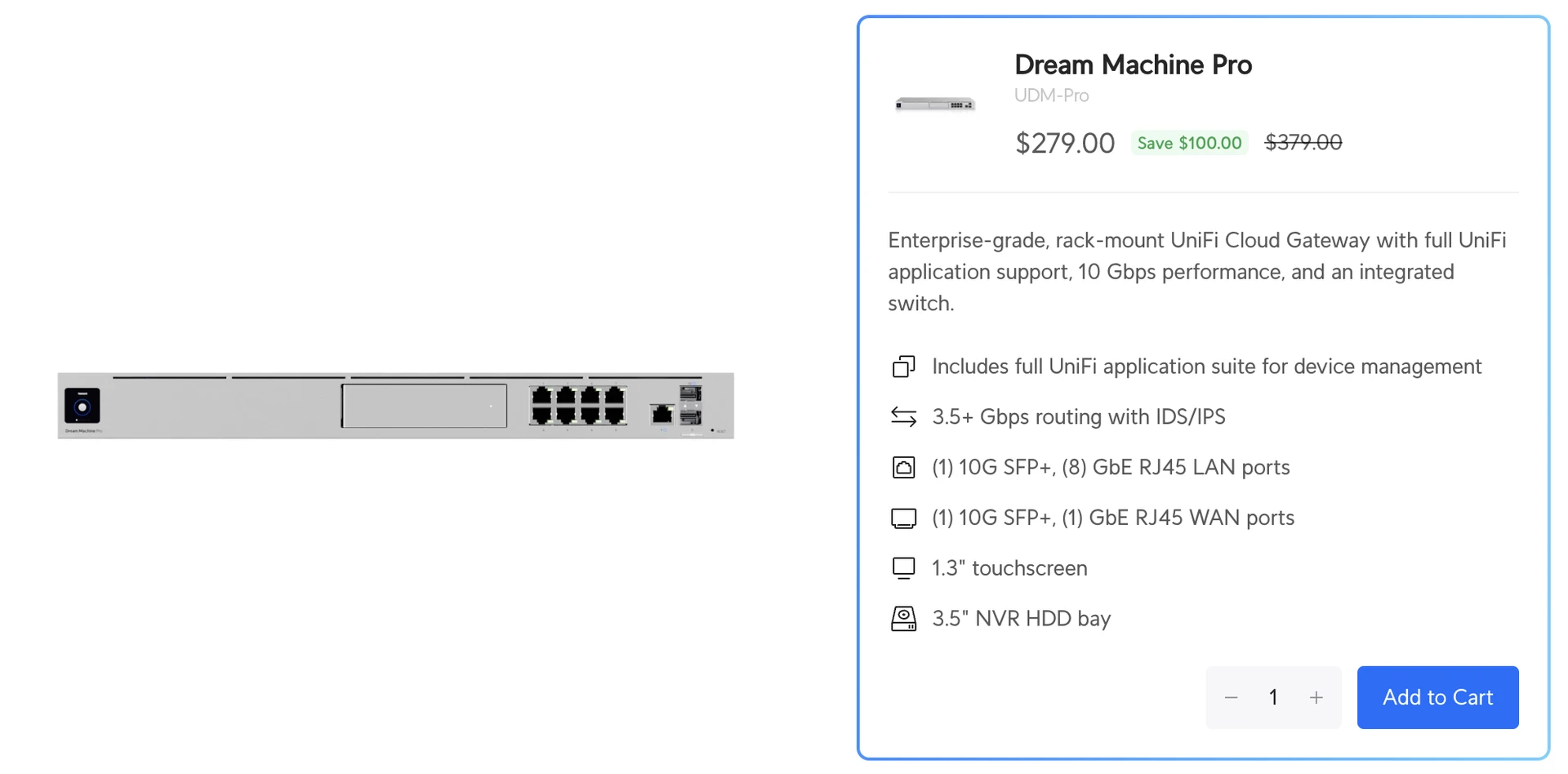Screen dimensions: 1568x774
Task: Click the routing arrows icon next to IDS/IPS
Action: [903, 416]
